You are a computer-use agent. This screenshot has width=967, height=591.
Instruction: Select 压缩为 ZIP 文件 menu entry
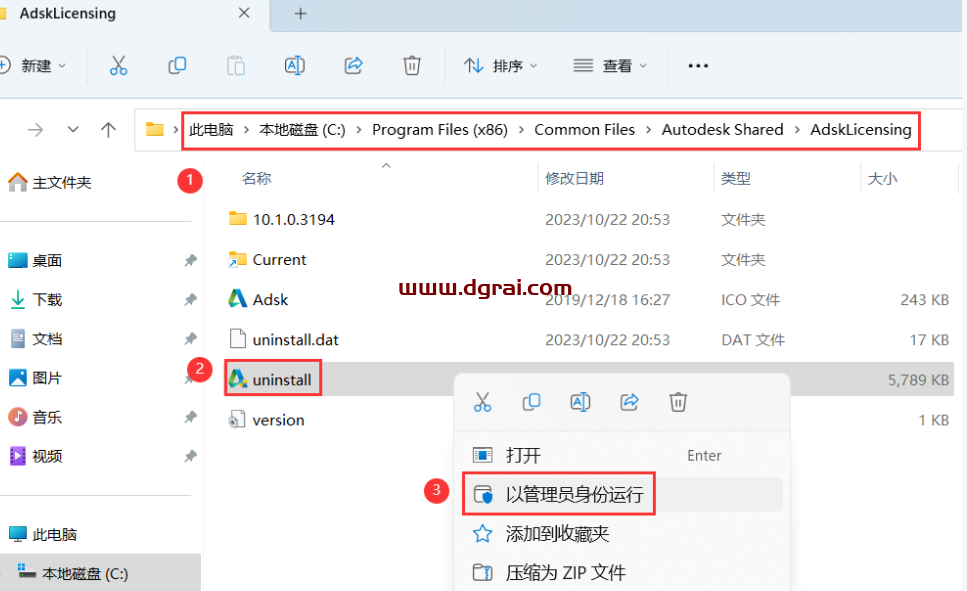coord(565,573)
